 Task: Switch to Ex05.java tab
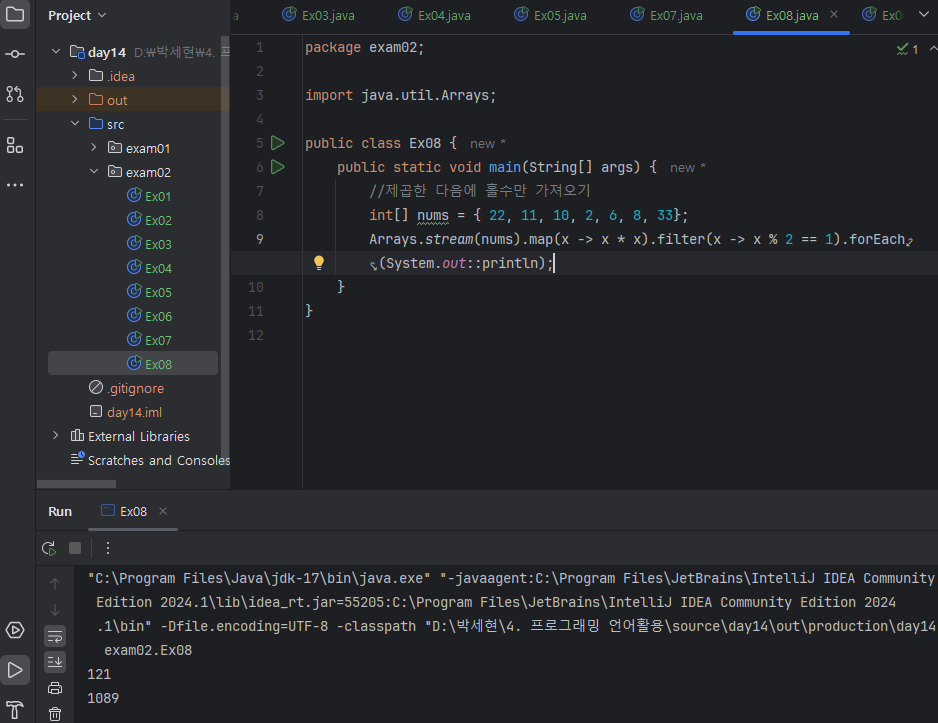point(550,15)
